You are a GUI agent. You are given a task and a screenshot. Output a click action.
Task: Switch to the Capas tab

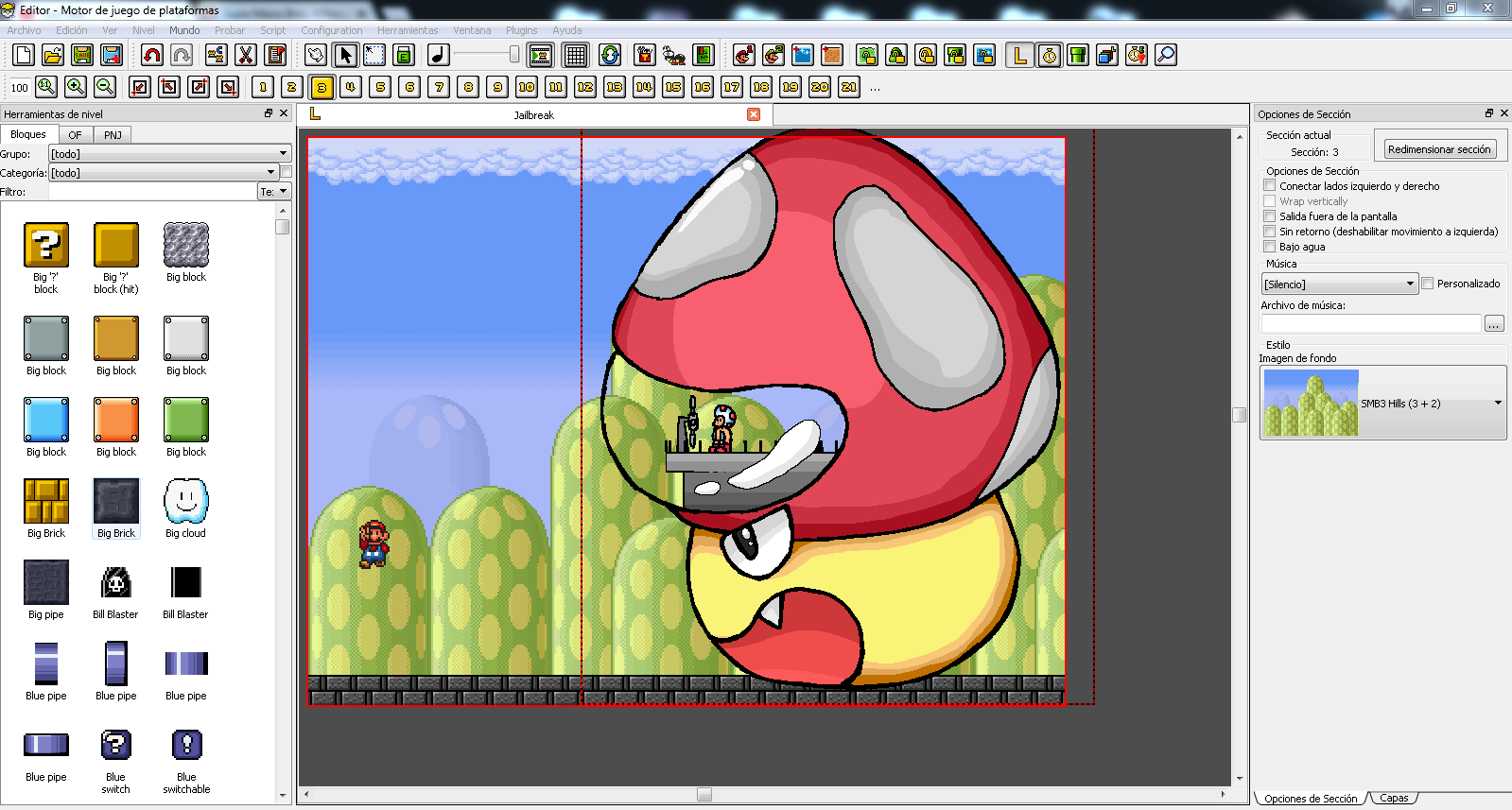click(x=1394, y=799)
